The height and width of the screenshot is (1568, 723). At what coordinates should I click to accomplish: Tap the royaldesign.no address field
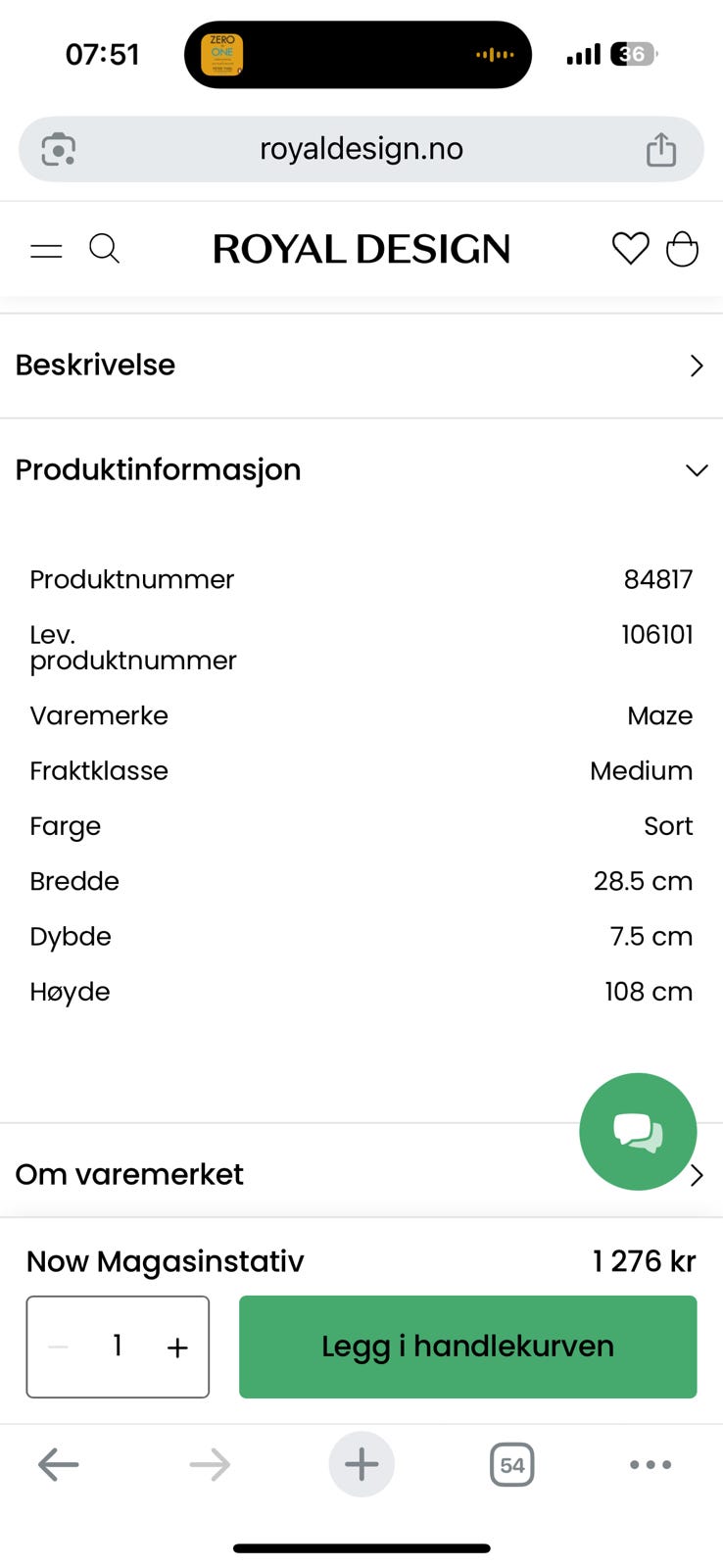[x=361, y=149]
